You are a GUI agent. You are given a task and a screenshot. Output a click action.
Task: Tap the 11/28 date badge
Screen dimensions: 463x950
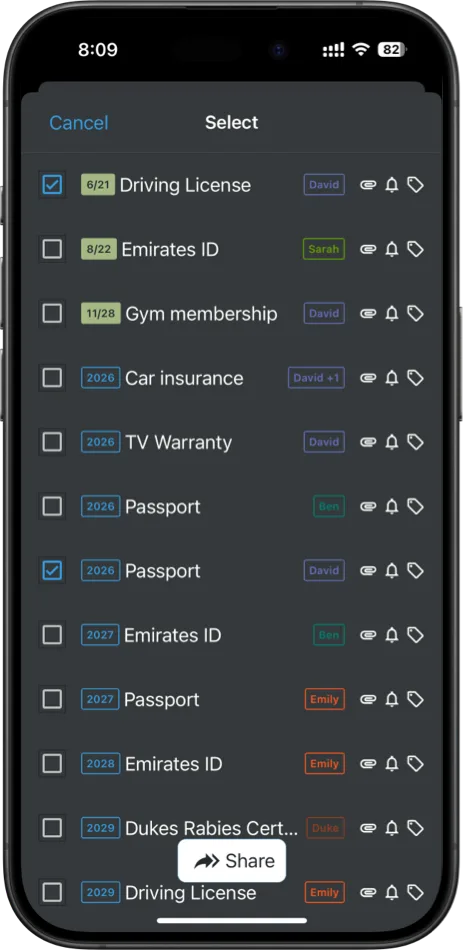101,313
